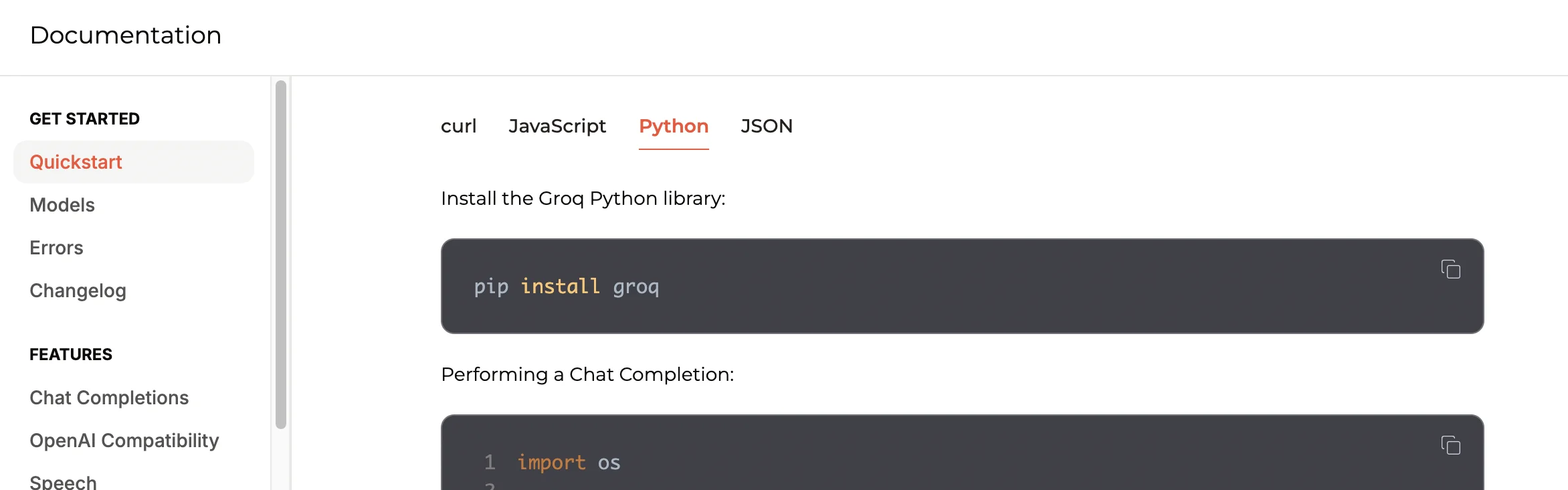1568x490 pixels.
Task: Open the Speech feature page
Action: pos(64,481)
